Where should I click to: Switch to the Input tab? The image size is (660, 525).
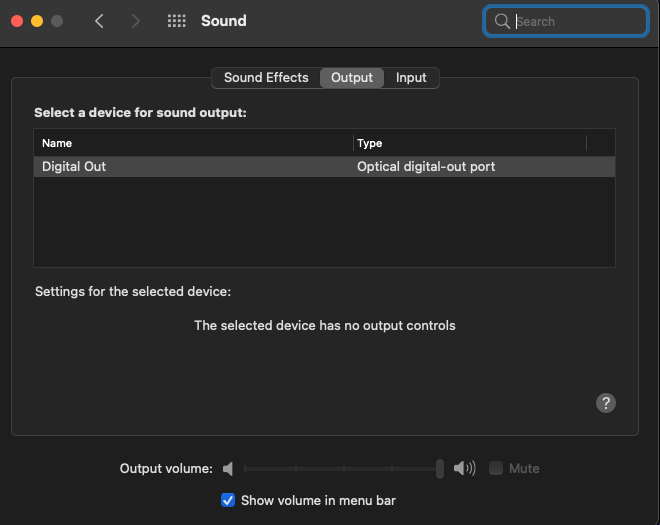coord(411,78)
